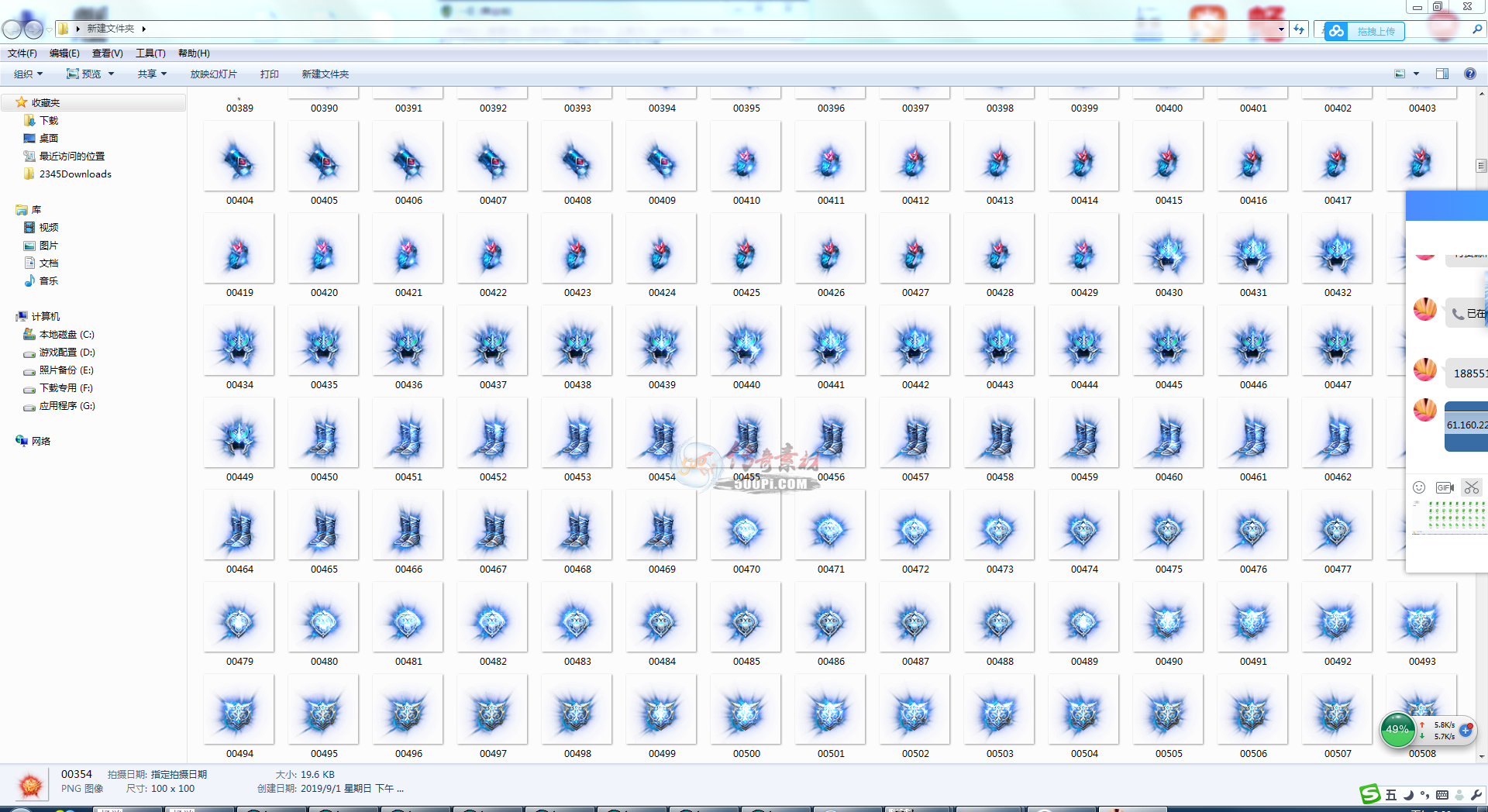Viewport: 1488px width, 812px height.
Task: Select image thumbnail 00410
Action: tap(746, 157)
